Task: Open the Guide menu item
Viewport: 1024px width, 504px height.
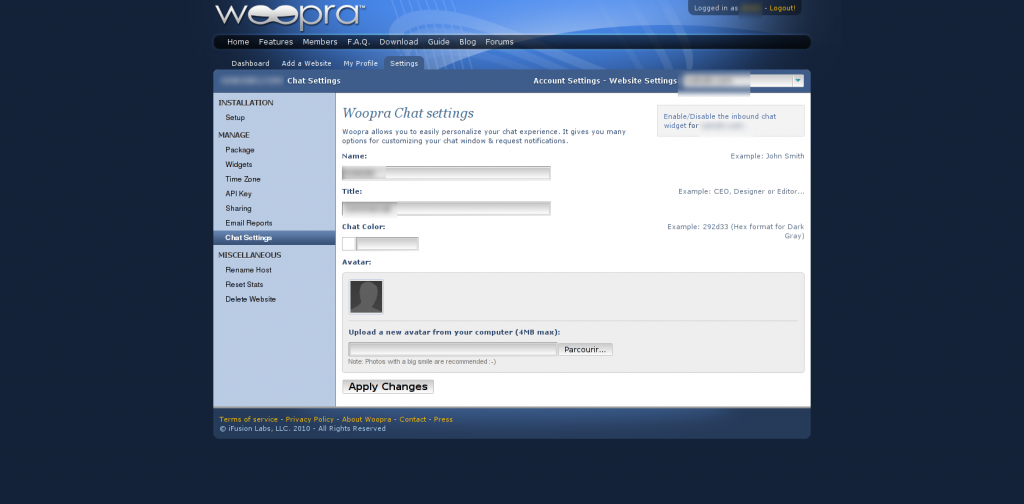Action: pos(439,42)
